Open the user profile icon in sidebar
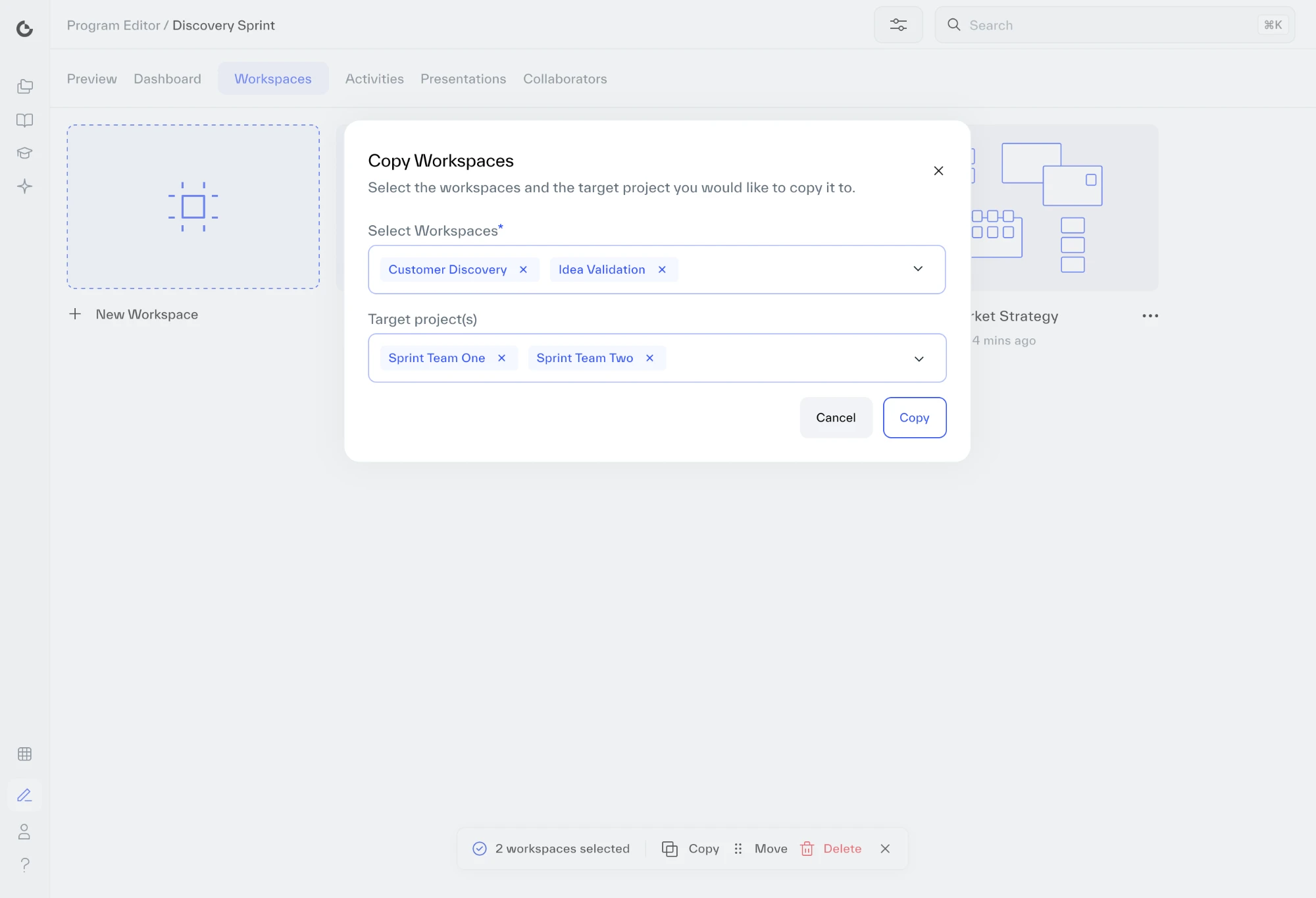 pyautogui.click(x=24, y=832)
